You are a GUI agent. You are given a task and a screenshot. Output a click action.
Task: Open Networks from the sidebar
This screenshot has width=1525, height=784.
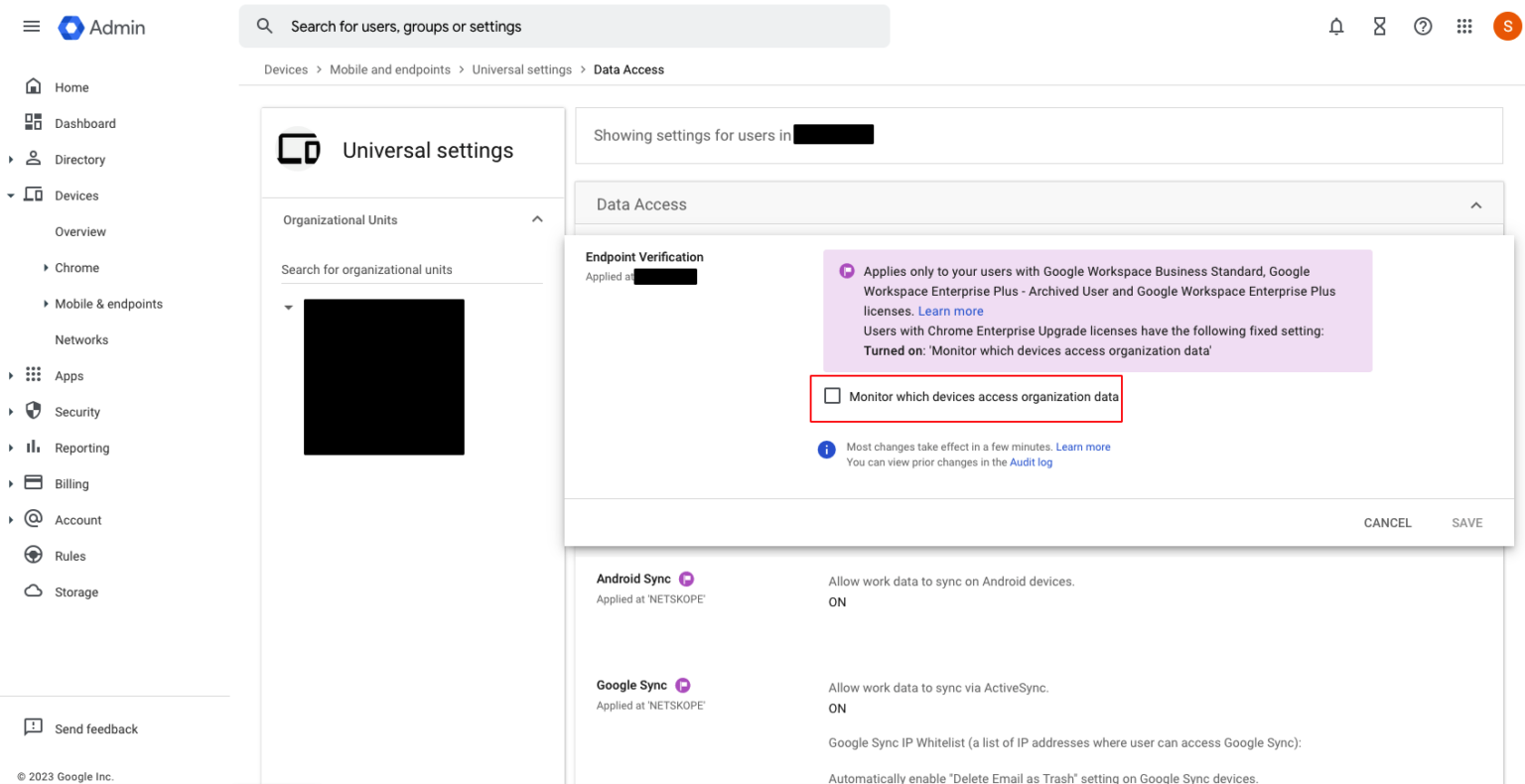pyautogui.click(x=80, y=339)
